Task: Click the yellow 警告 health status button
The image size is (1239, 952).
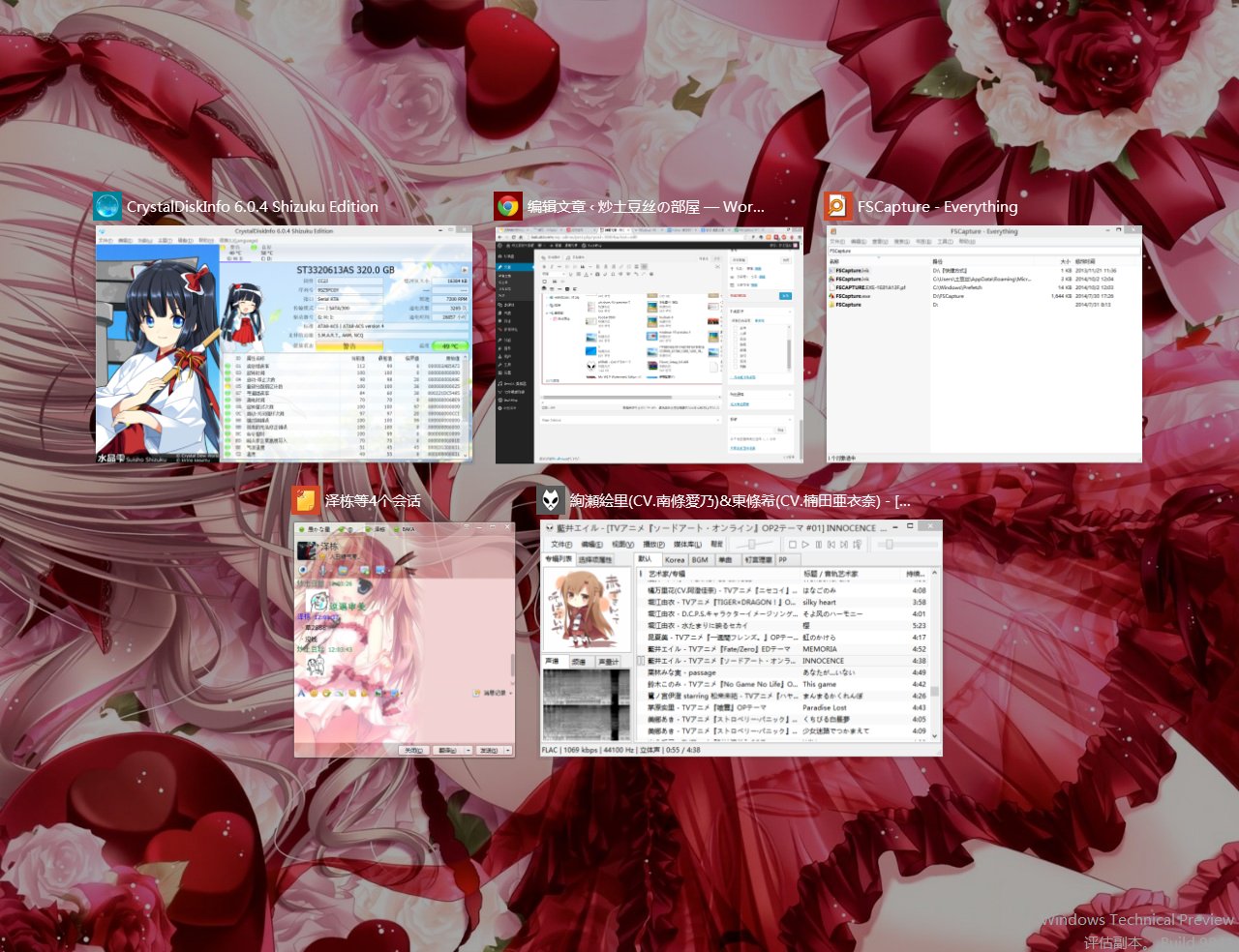Action: tap(348, 345)
